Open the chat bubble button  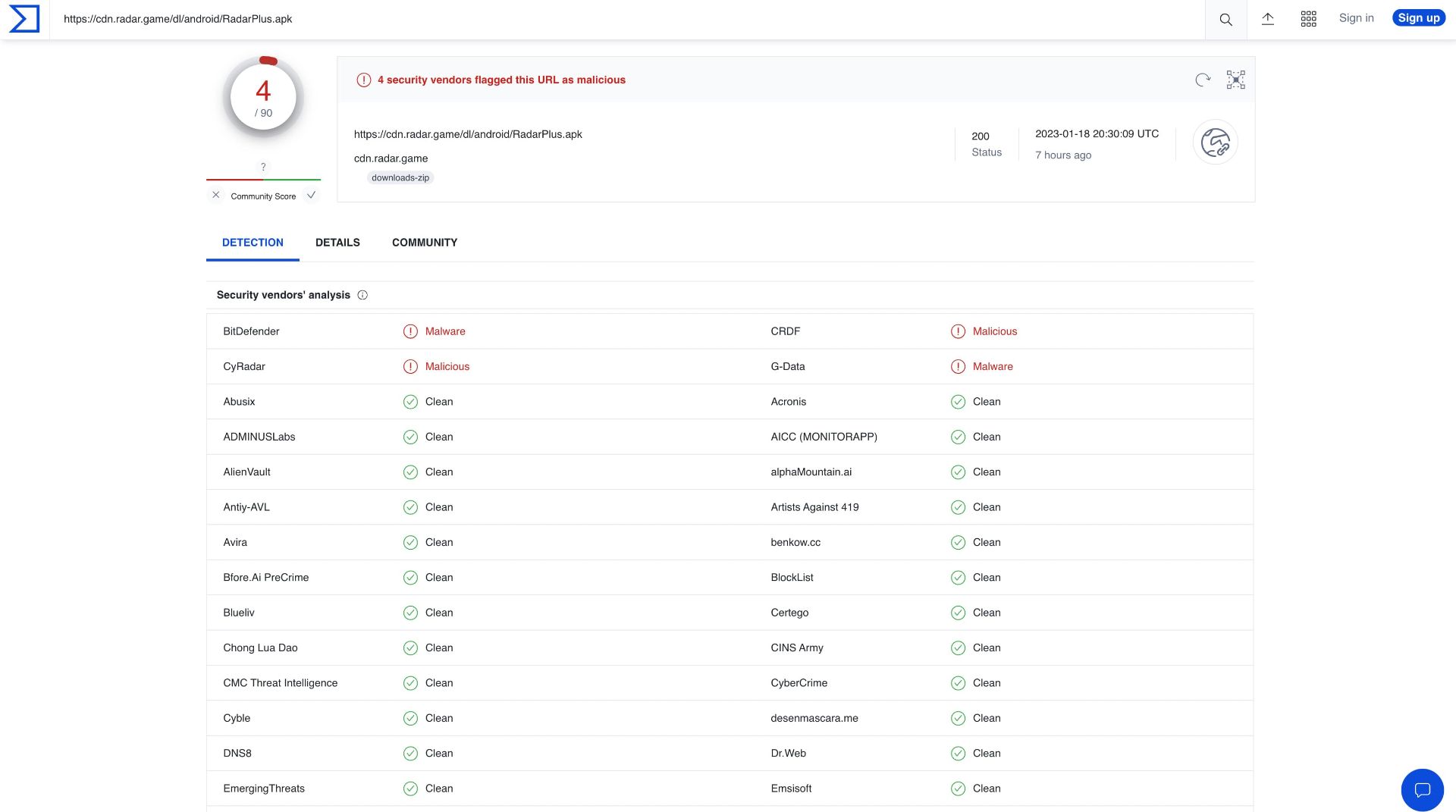(1422, 790)
